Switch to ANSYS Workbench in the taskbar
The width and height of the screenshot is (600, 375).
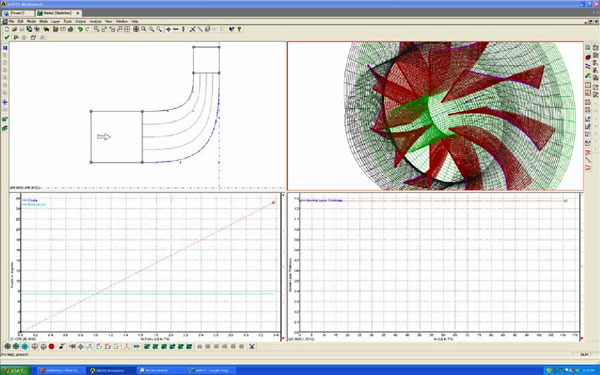[111, 370]
